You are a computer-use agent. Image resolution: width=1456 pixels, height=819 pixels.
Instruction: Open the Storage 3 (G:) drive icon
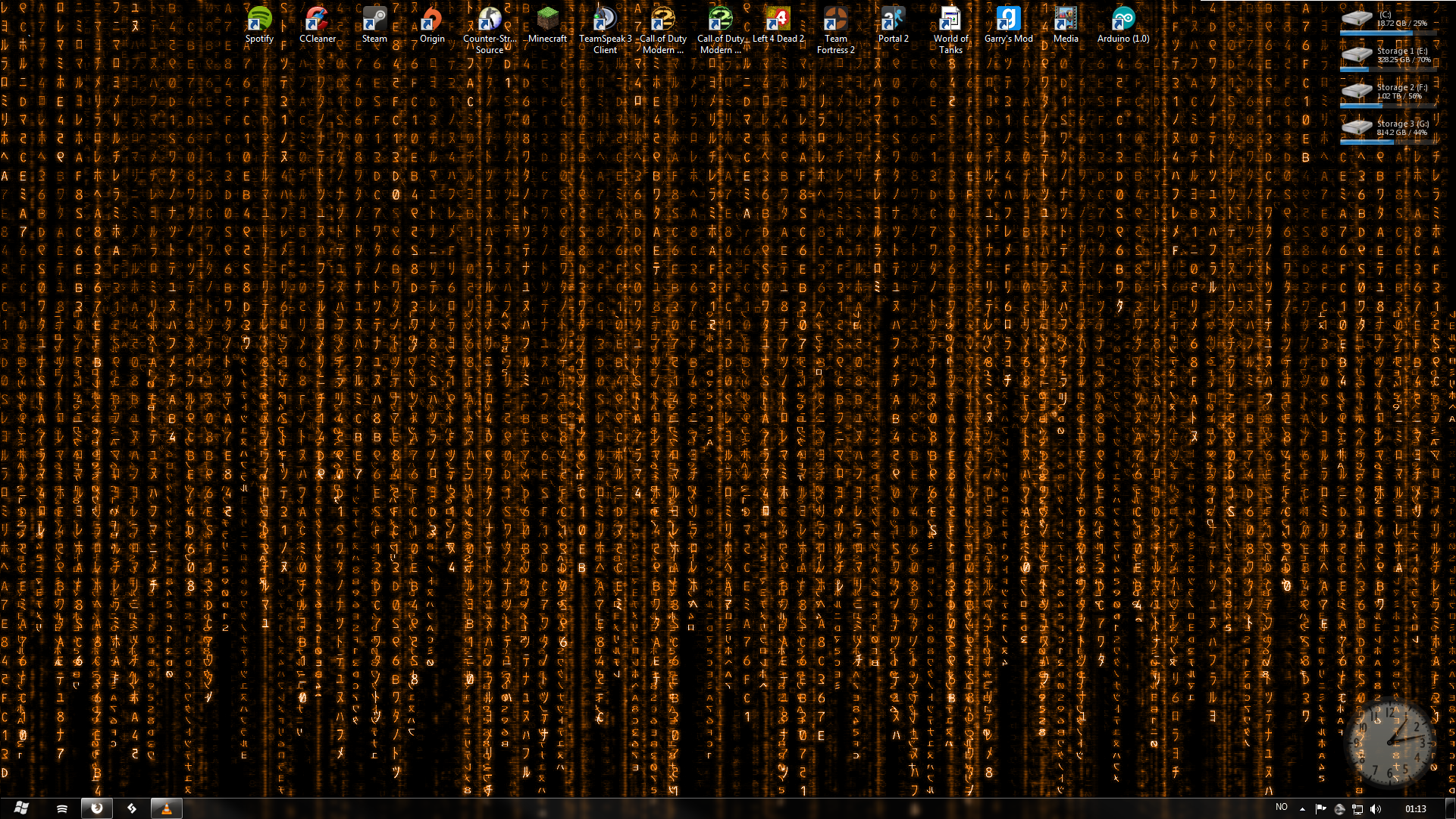1357,127
